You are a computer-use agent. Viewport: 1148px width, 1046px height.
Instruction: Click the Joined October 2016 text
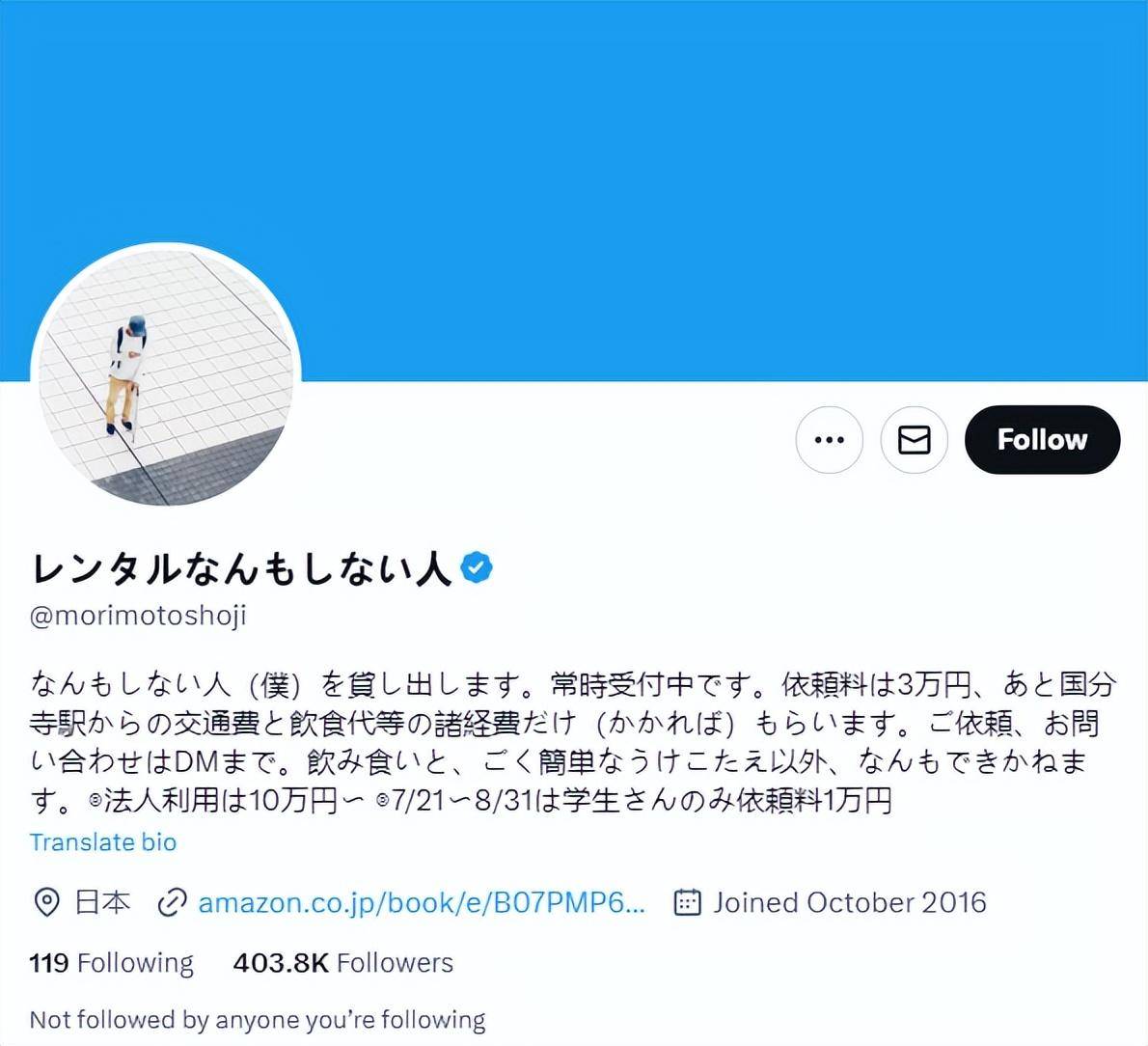[849, 902]
